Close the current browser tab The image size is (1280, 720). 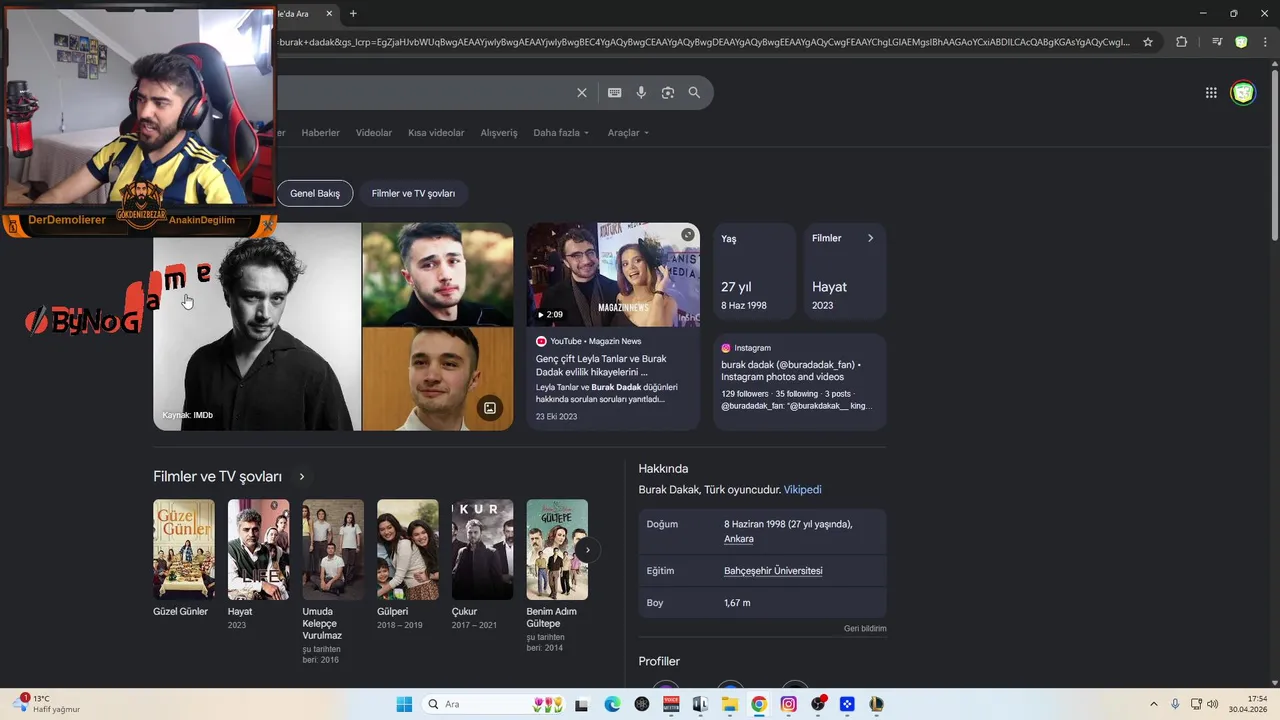[329, 14]
